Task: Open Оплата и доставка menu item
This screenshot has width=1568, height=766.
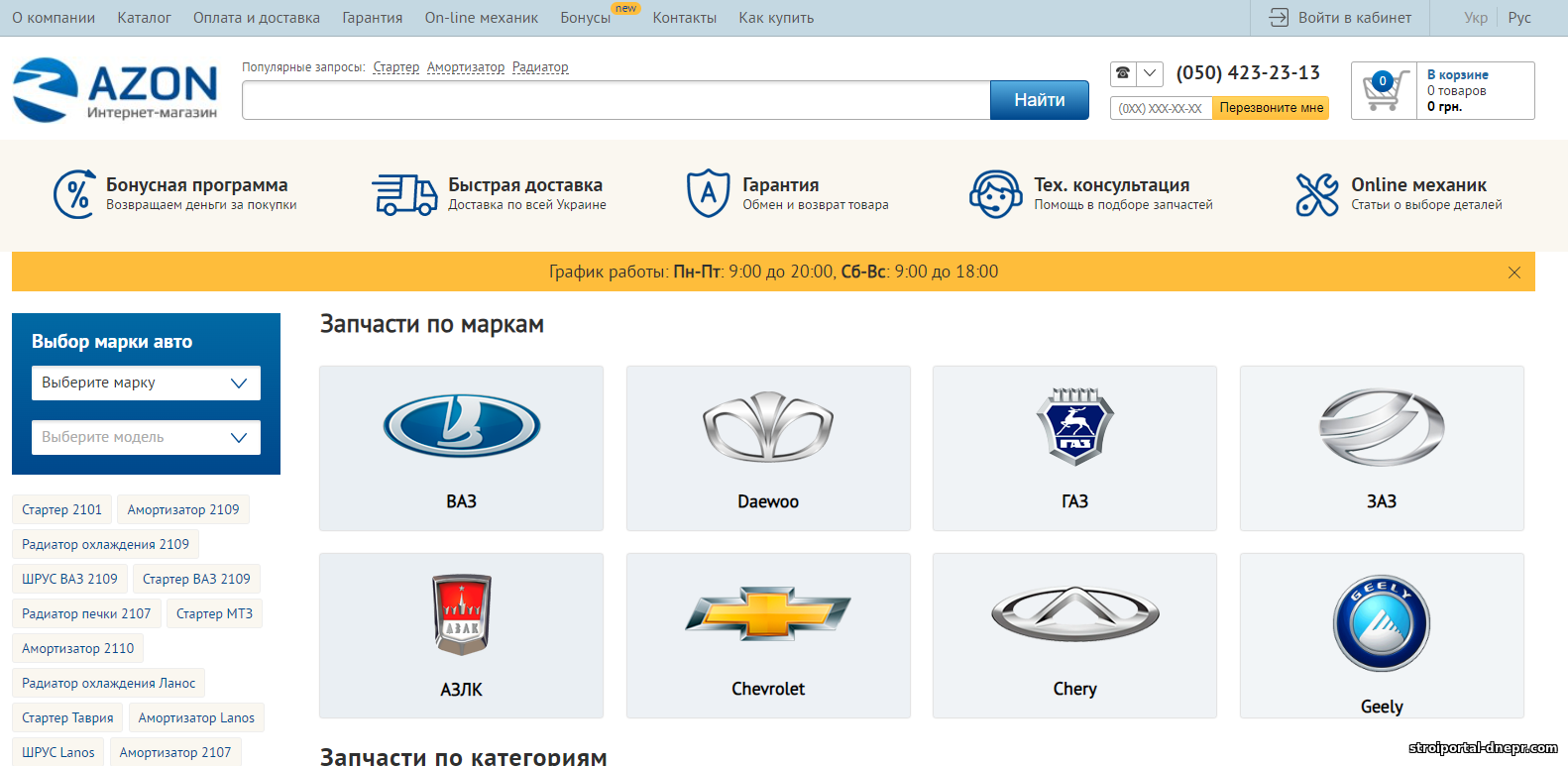Action: click(257, 18)
